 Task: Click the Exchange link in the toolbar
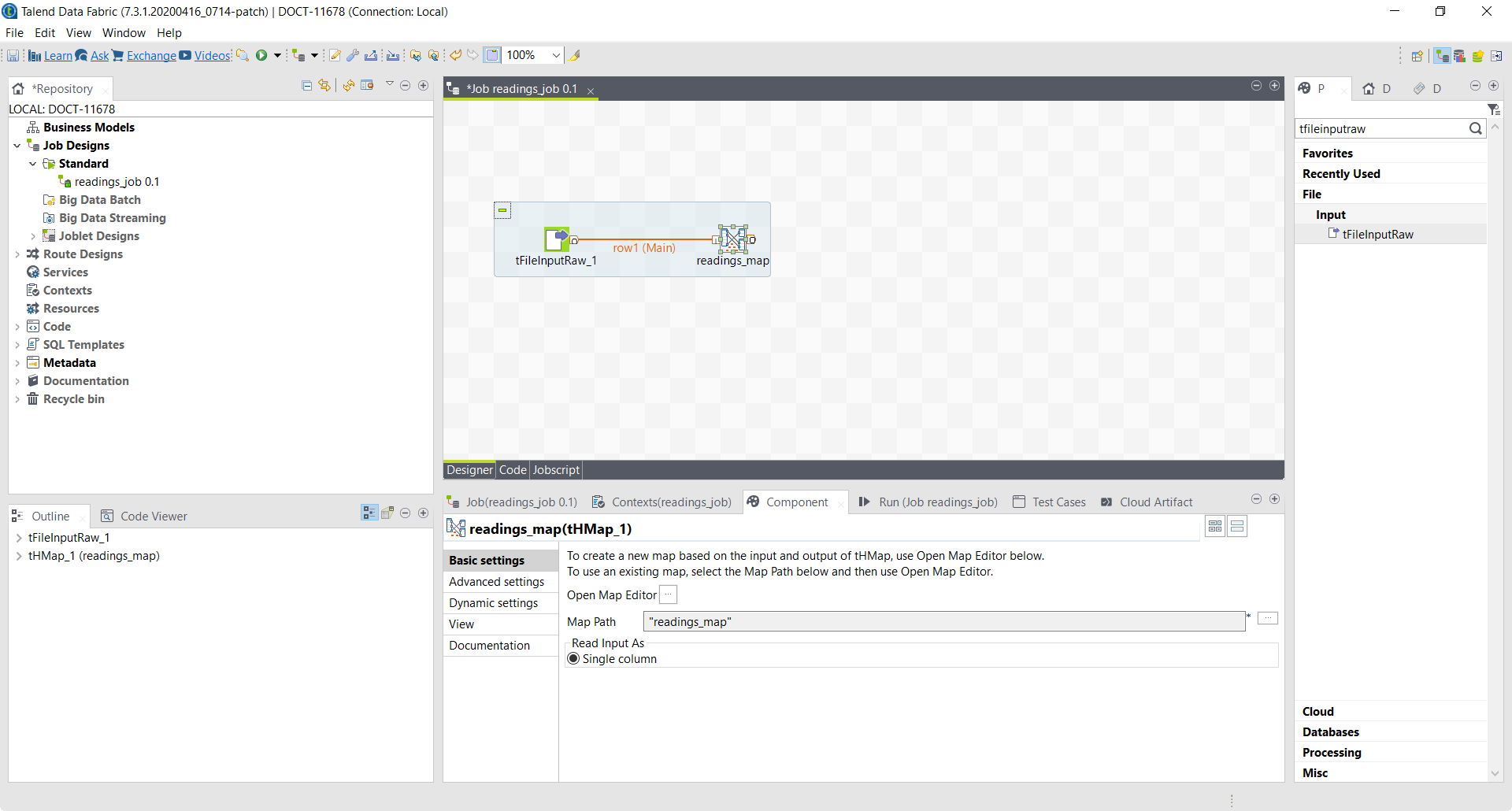click(151, 55)
